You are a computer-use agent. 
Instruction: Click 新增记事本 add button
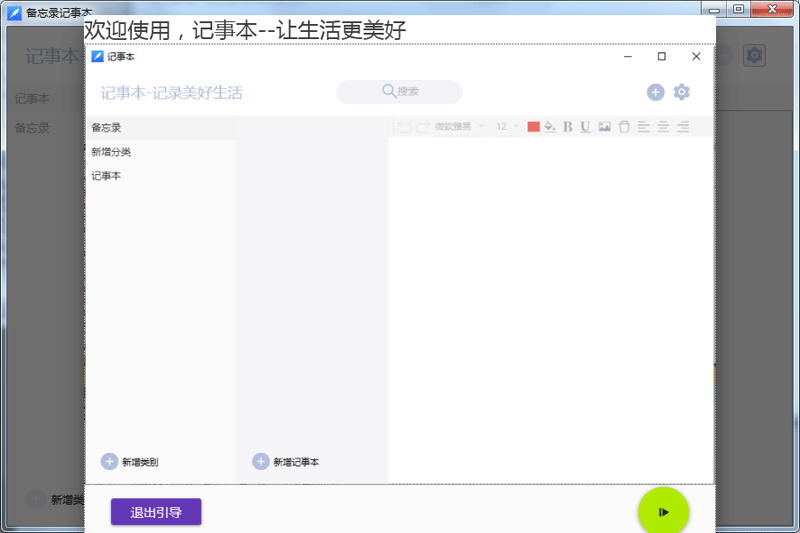coord(286,462)
